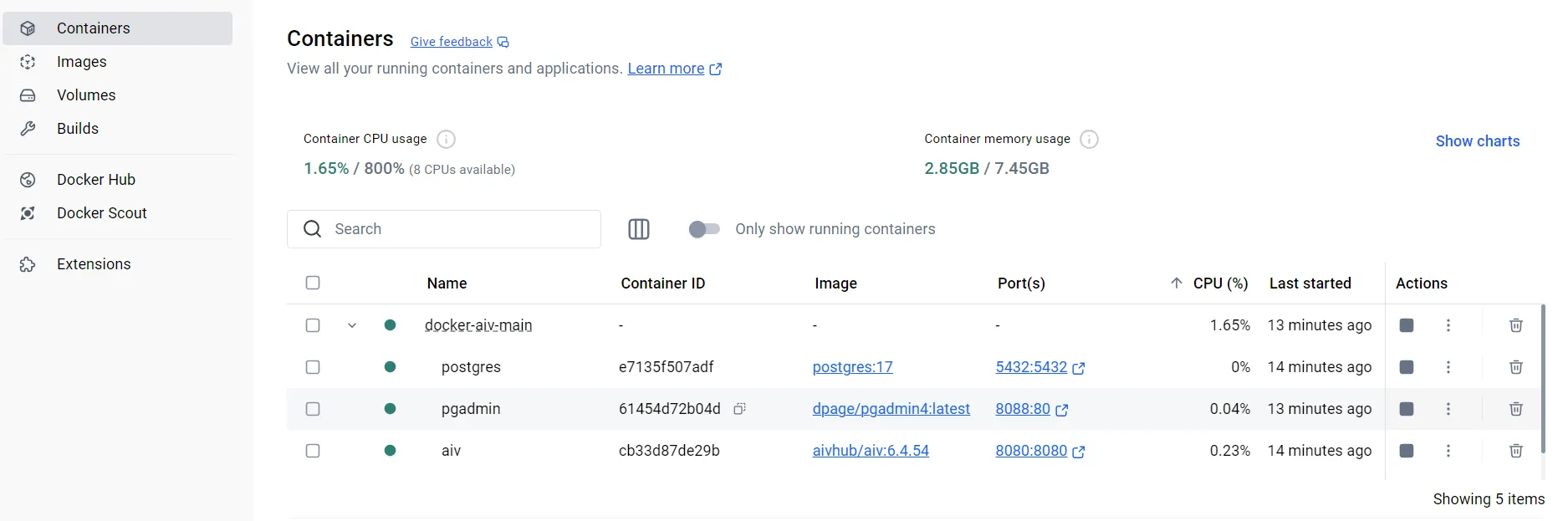Click the Give feedback link

[459, 42]
